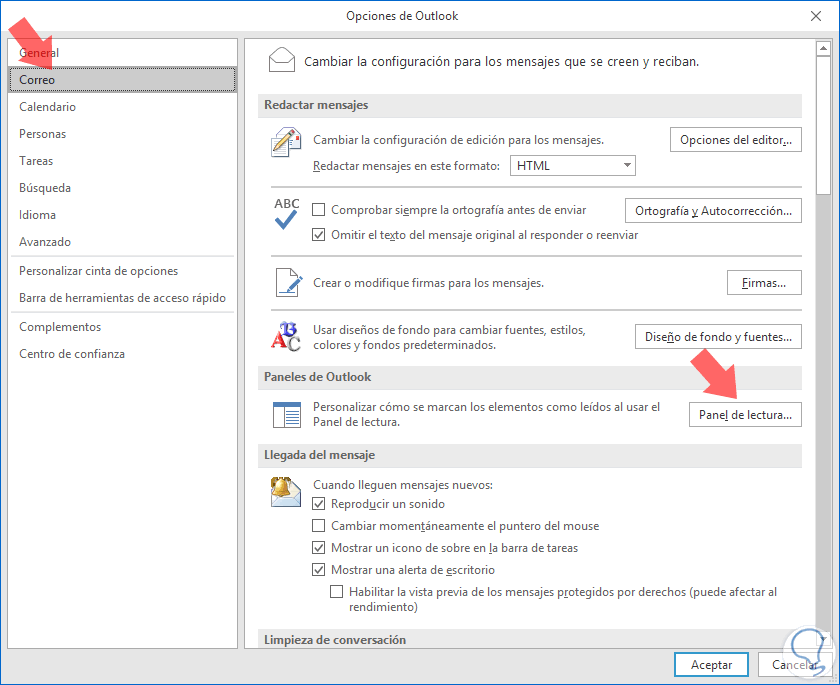This screenshot has width=840, height=685.
Task: Toggle Reproducir un sonido checkbox
Action: (x=319, y=503)
